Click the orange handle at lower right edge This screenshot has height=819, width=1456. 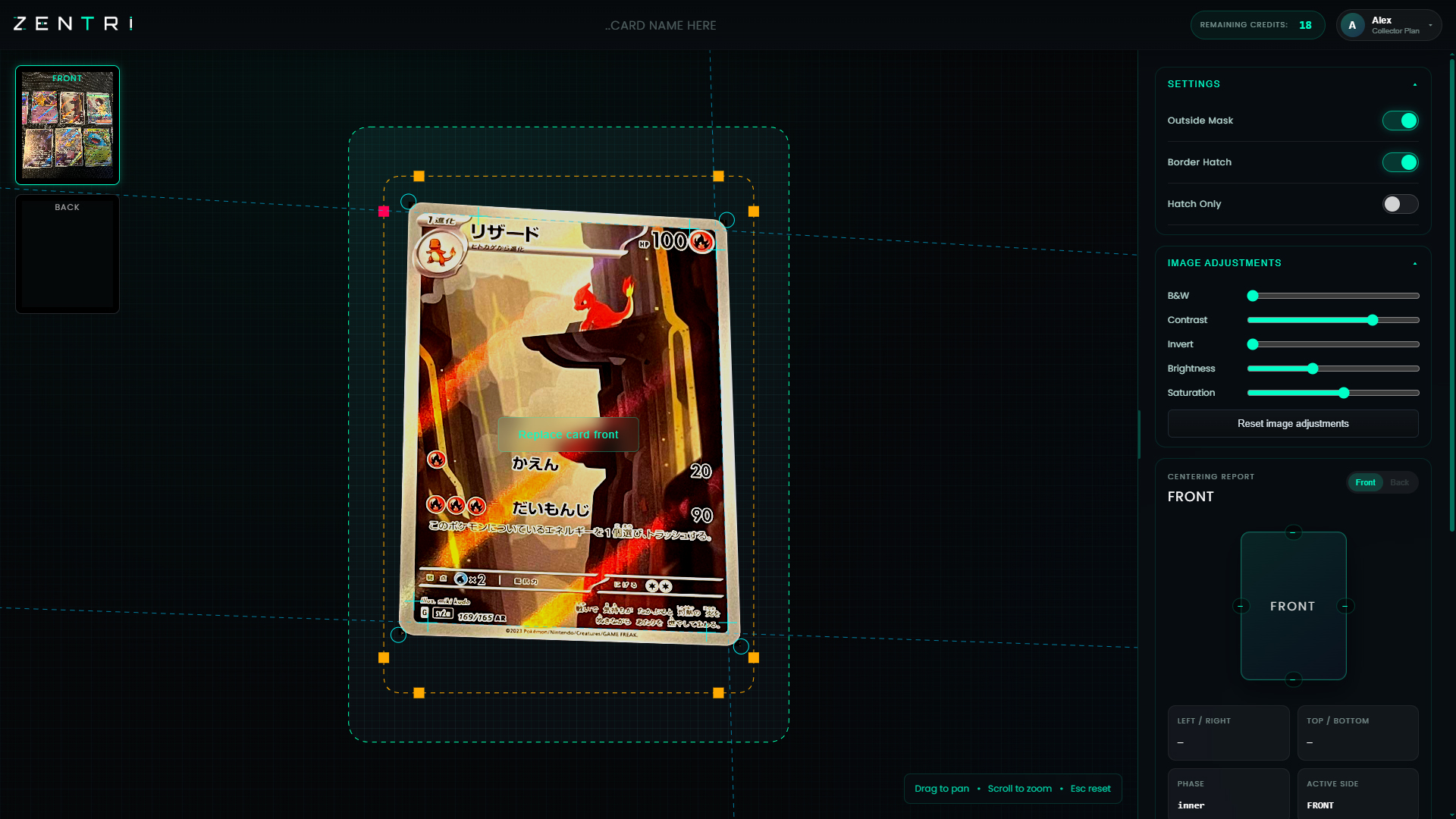coord(753,657)
